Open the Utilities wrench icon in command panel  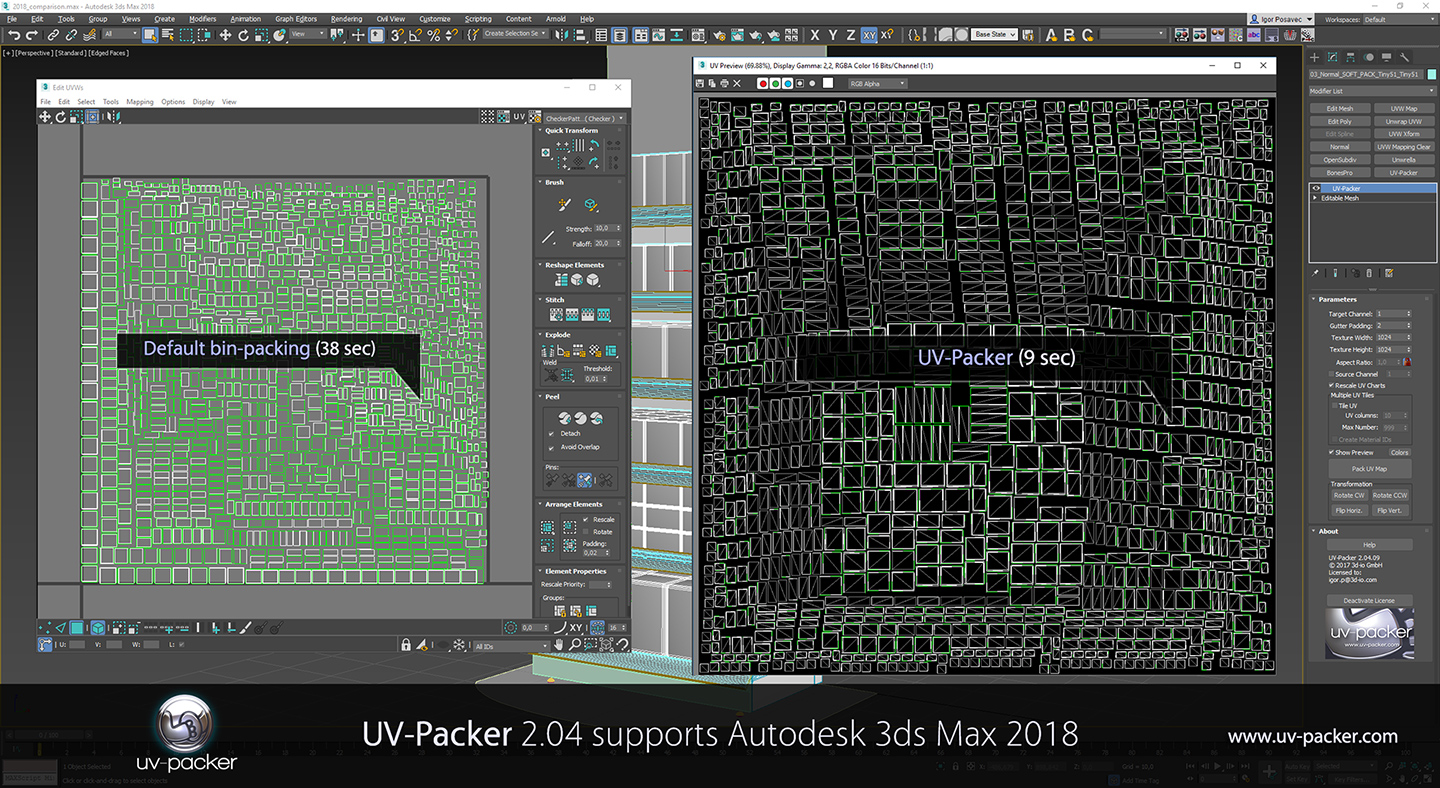pyautogui.click(x=1405, y=57)
